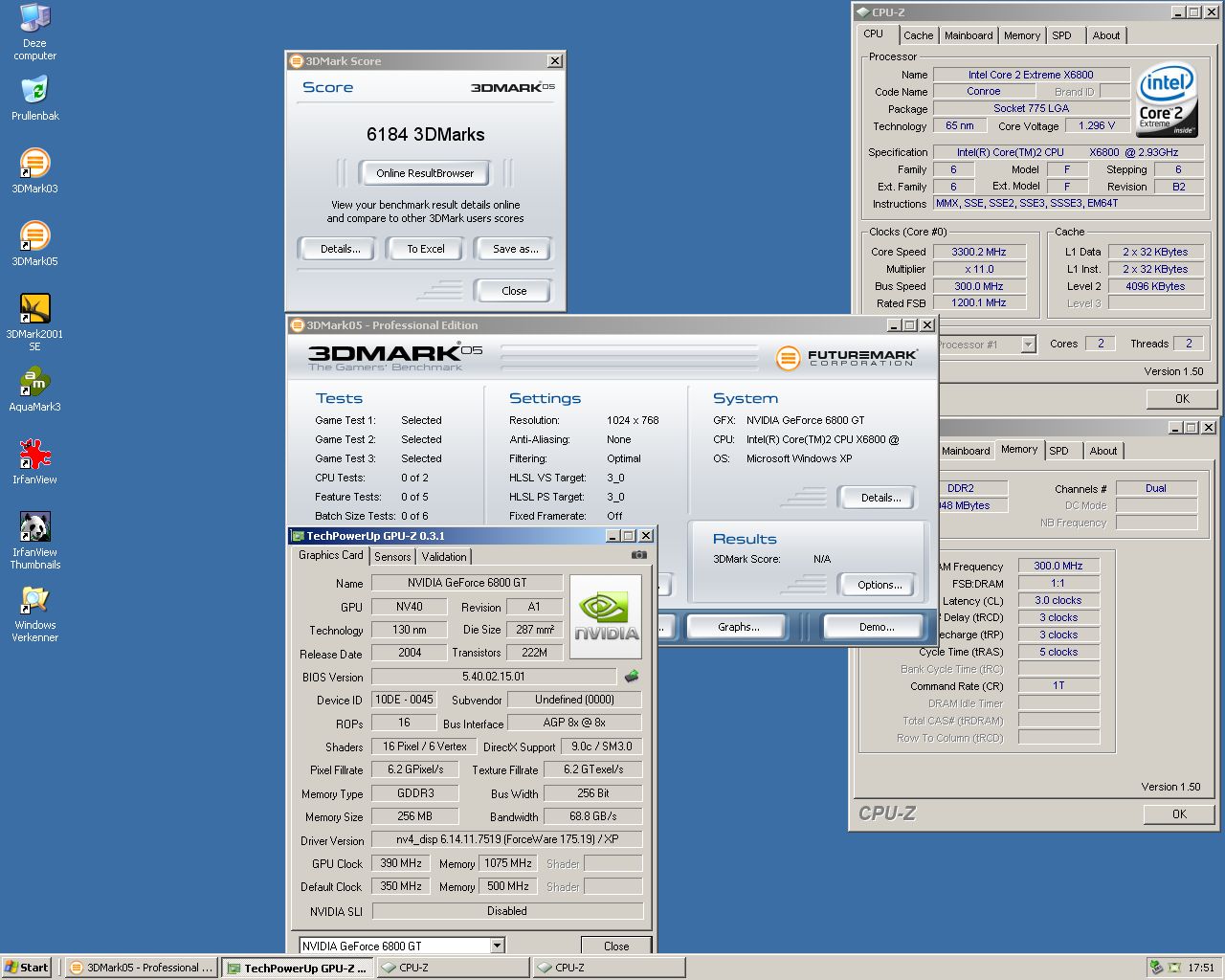Click the Bandwidth 68.8 GB/s field

[x=592, y=816]
